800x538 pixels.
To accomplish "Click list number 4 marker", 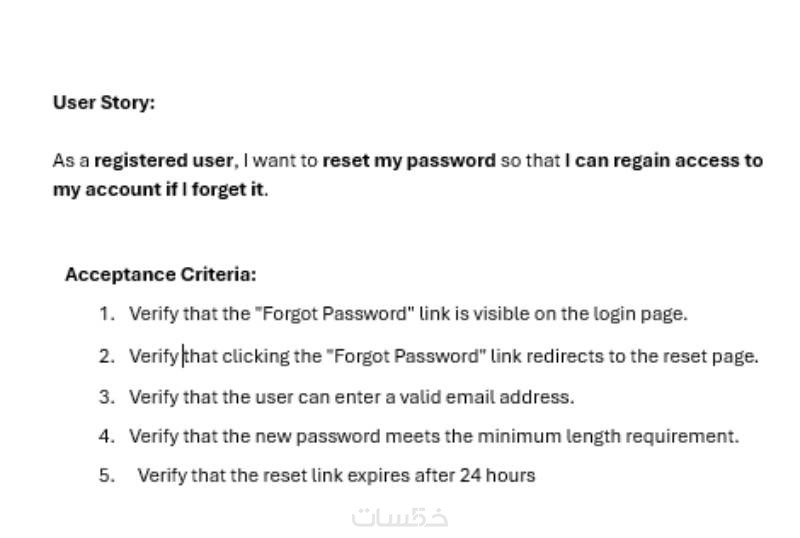I will [106, 436].
